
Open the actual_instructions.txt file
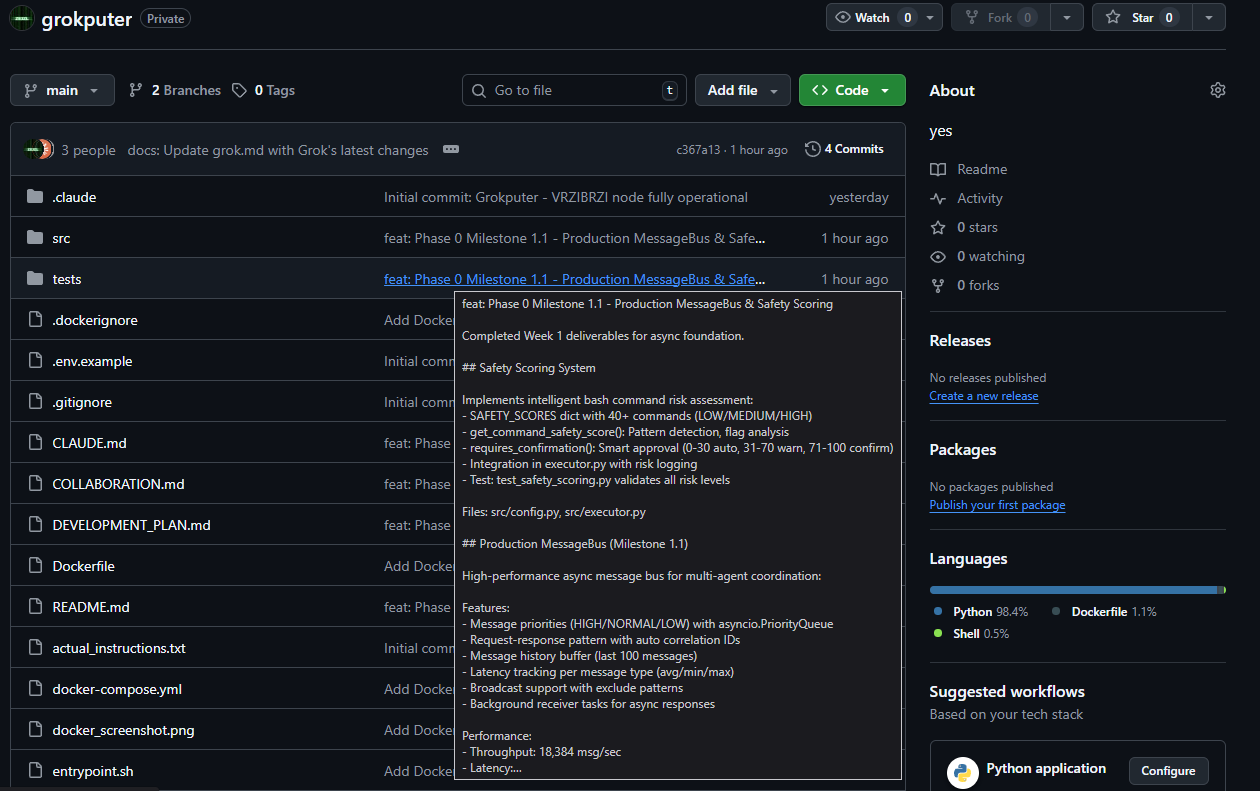[119, 648]
